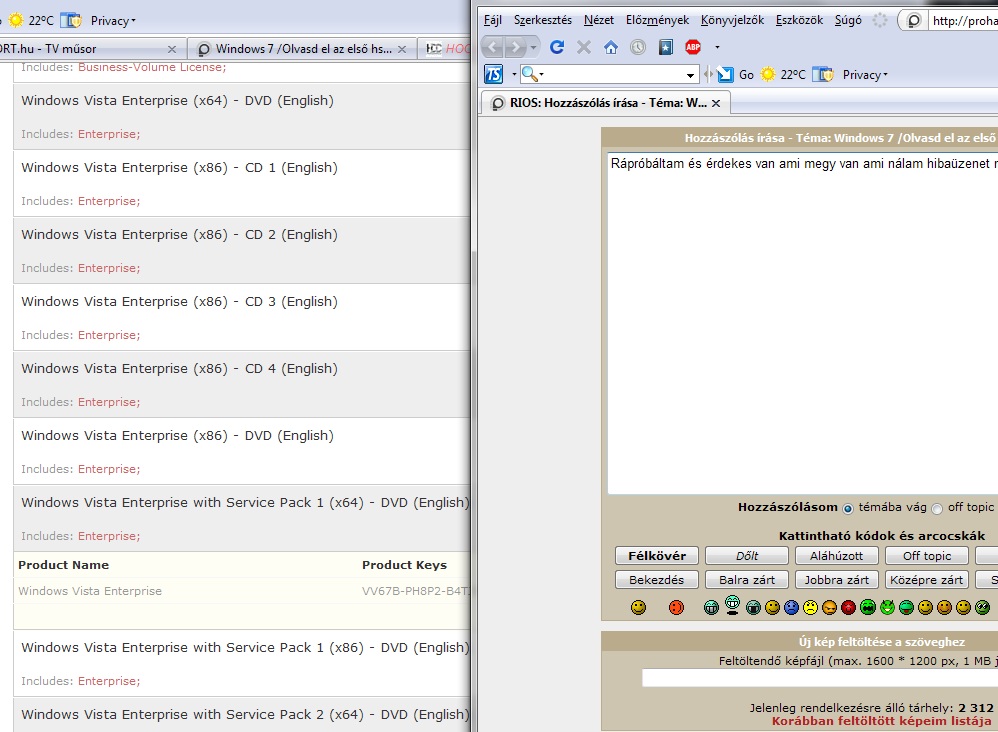
Task: Click the Go arrow icon
Action: (x=725, y=74)
